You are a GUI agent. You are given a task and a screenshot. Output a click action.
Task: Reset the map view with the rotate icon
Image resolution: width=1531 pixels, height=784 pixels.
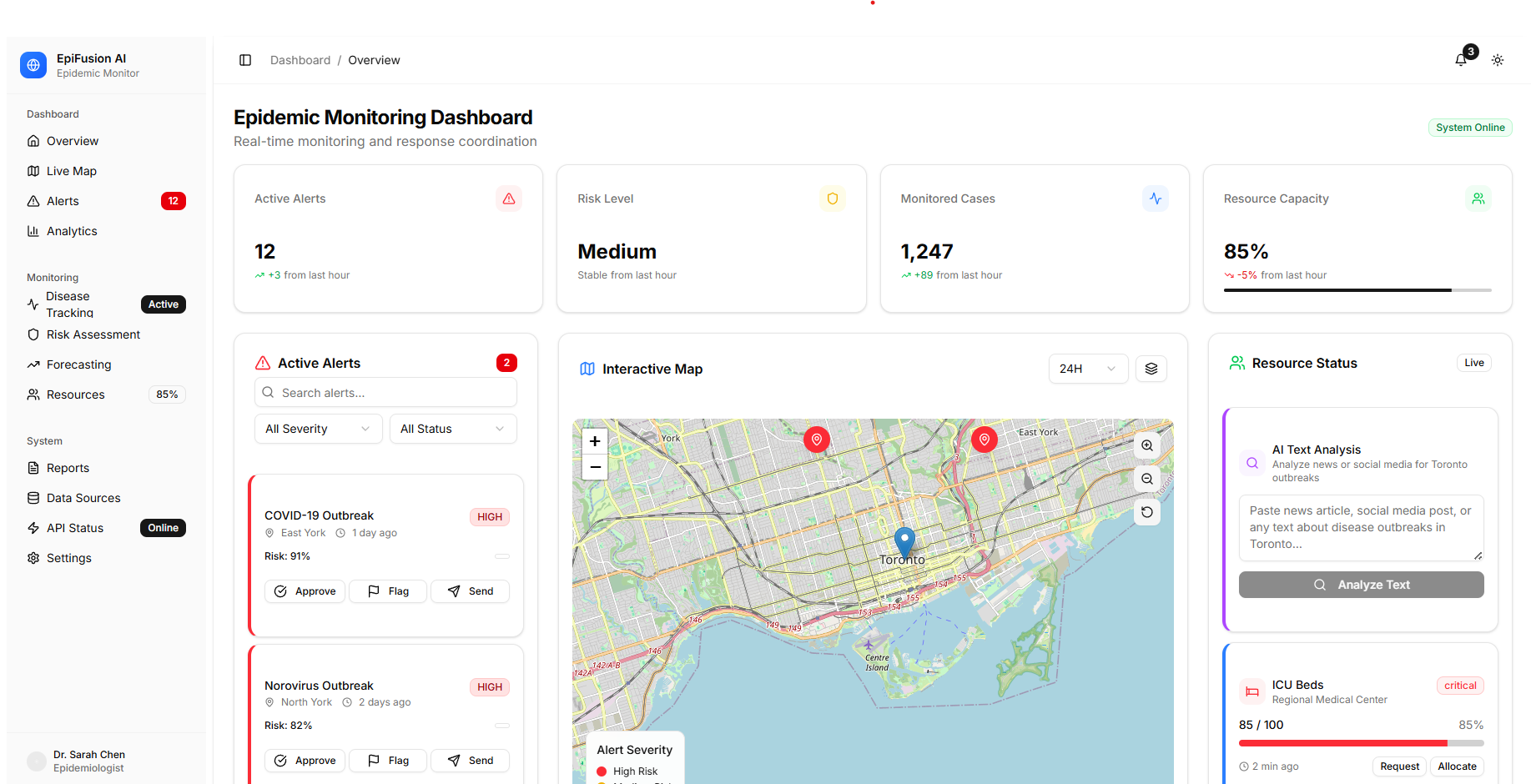click(x=1147, y=512)
